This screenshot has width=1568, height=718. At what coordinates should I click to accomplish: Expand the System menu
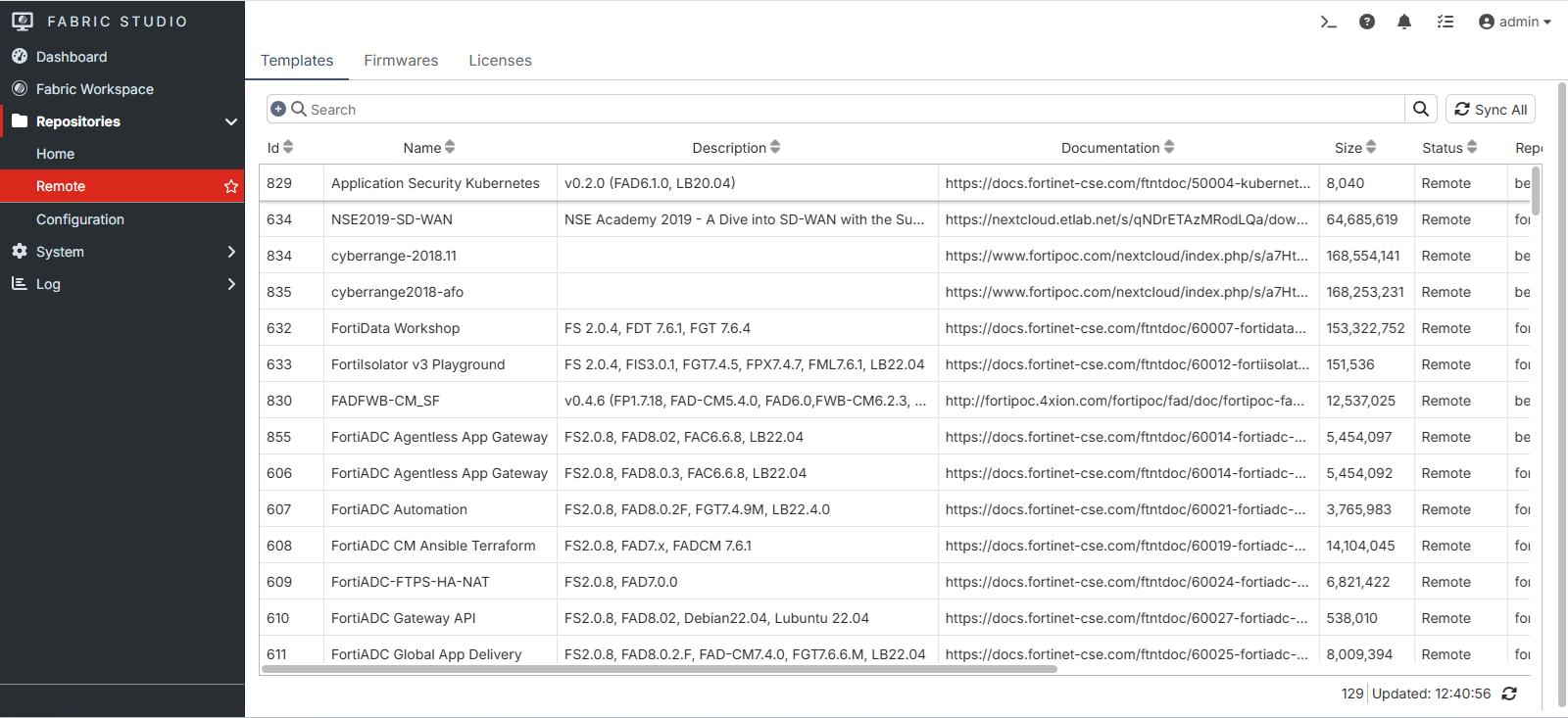[x=122, y=252]
